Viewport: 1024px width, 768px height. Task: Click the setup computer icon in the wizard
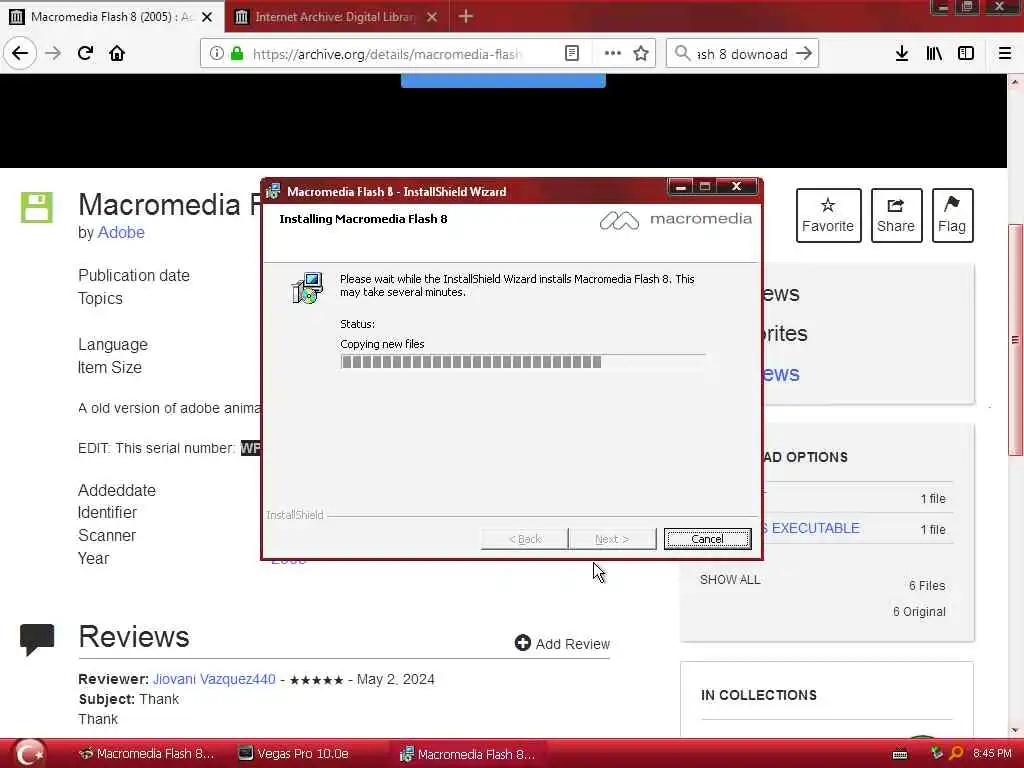(x=307, y=288)
